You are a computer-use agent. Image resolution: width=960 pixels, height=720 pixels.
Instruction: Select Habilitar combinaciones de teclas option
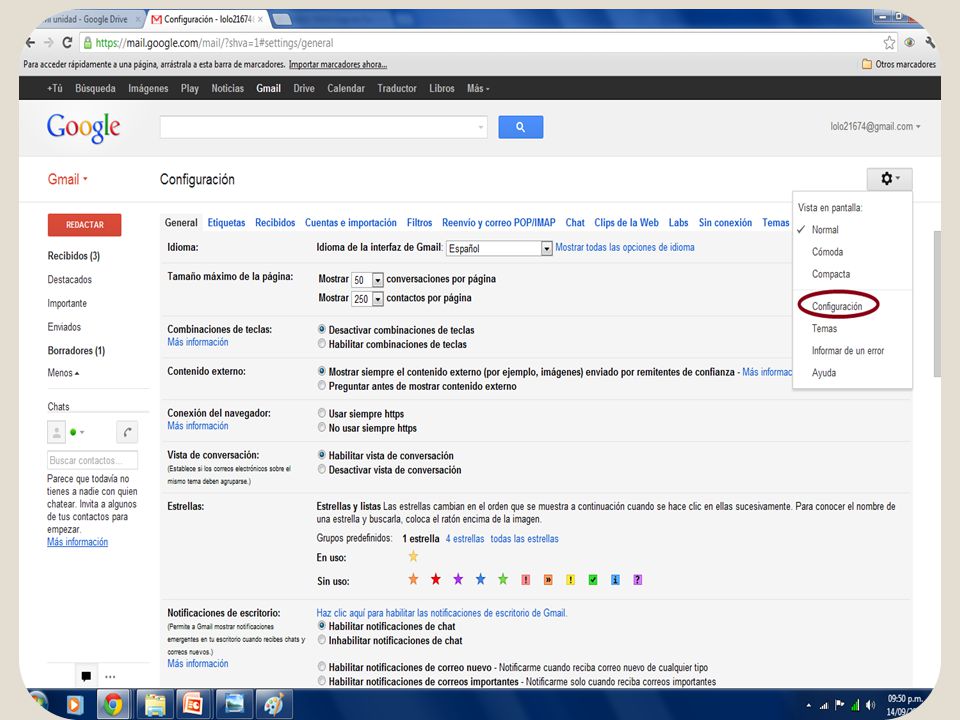tap(321, 344)
